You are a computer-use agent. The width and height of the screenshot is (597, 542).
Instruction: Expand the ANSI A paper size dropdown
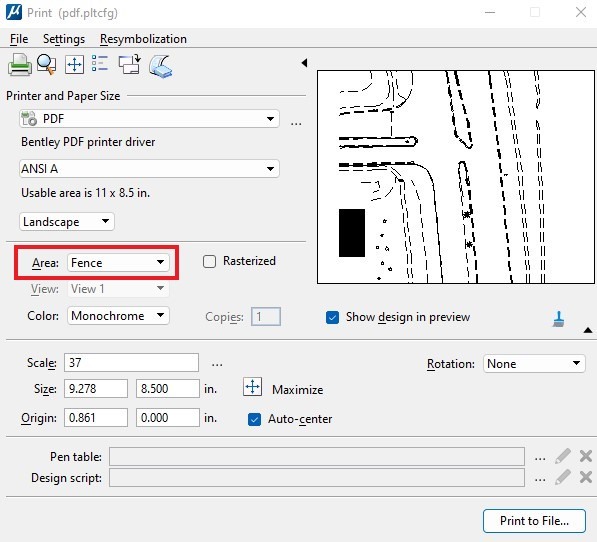(149, 169)
